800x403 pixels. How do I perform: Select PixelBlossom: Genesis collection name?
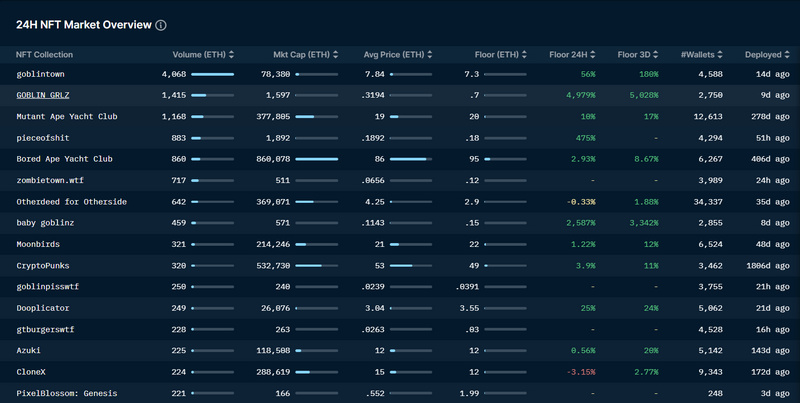(x=67, y=393)
